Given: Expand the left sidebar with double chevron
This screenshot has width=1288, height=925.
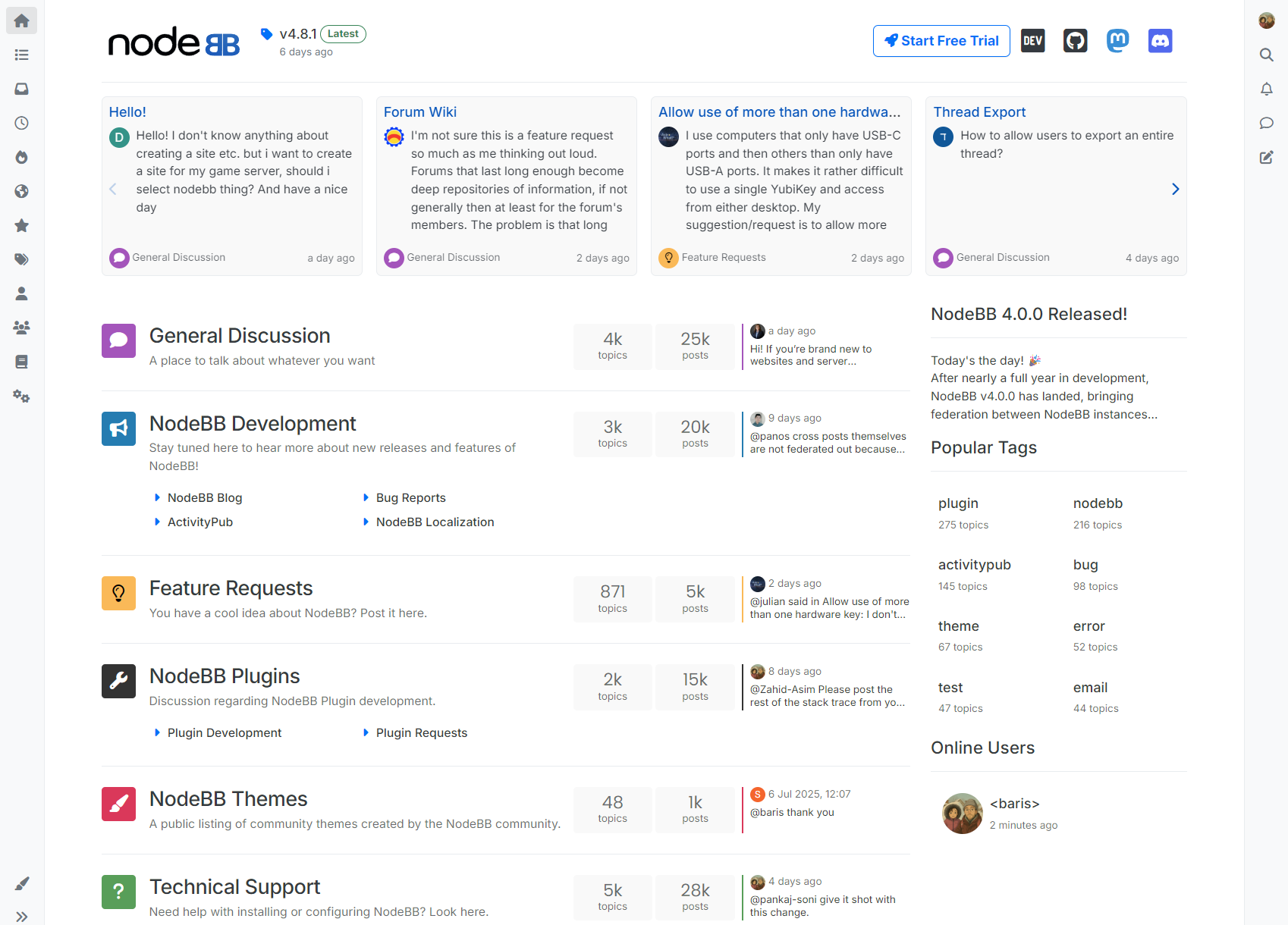Looking at the screenshot, I should [21, 917].
